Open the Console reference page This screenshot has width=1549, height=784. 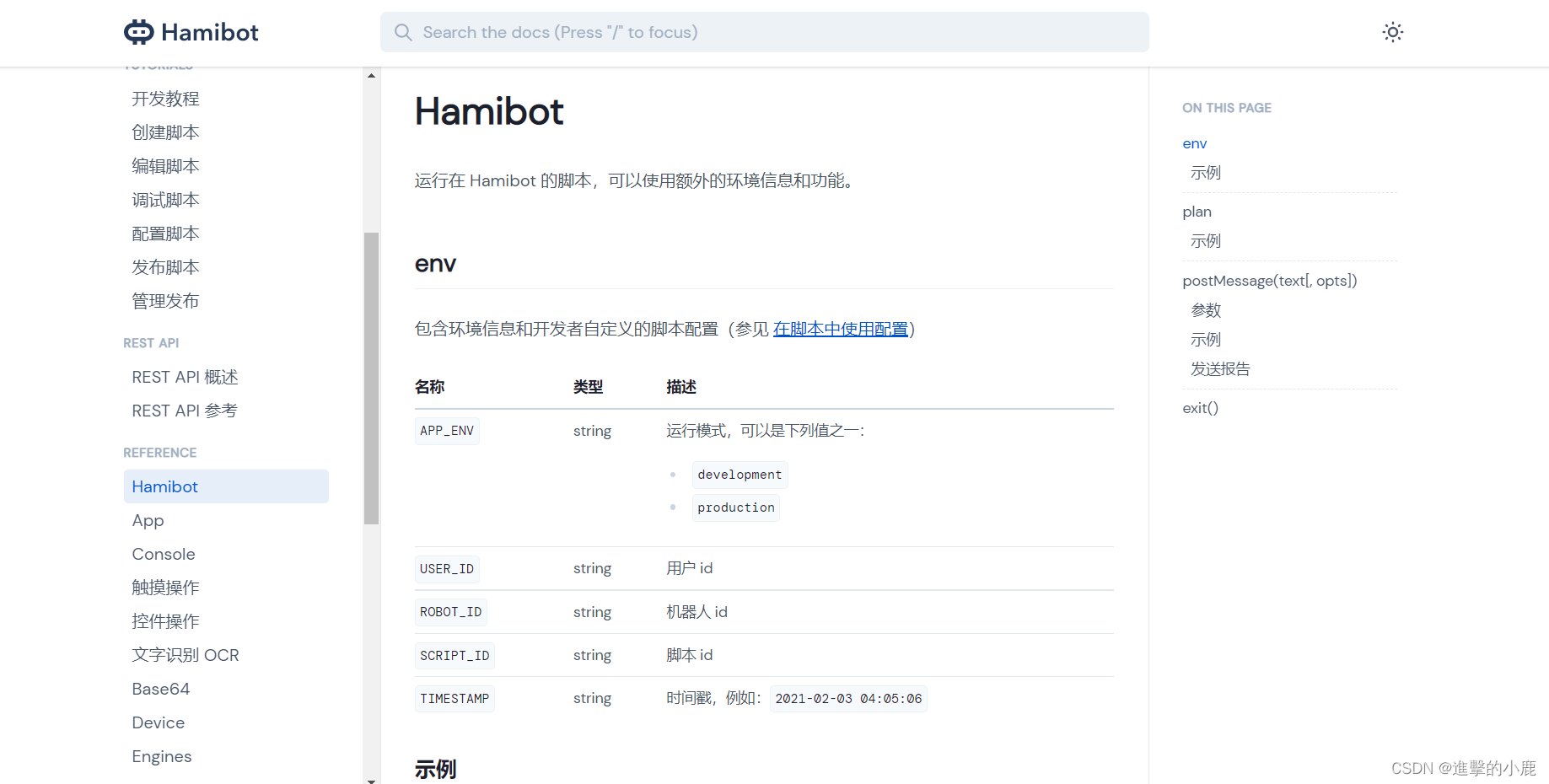point(164,554)
